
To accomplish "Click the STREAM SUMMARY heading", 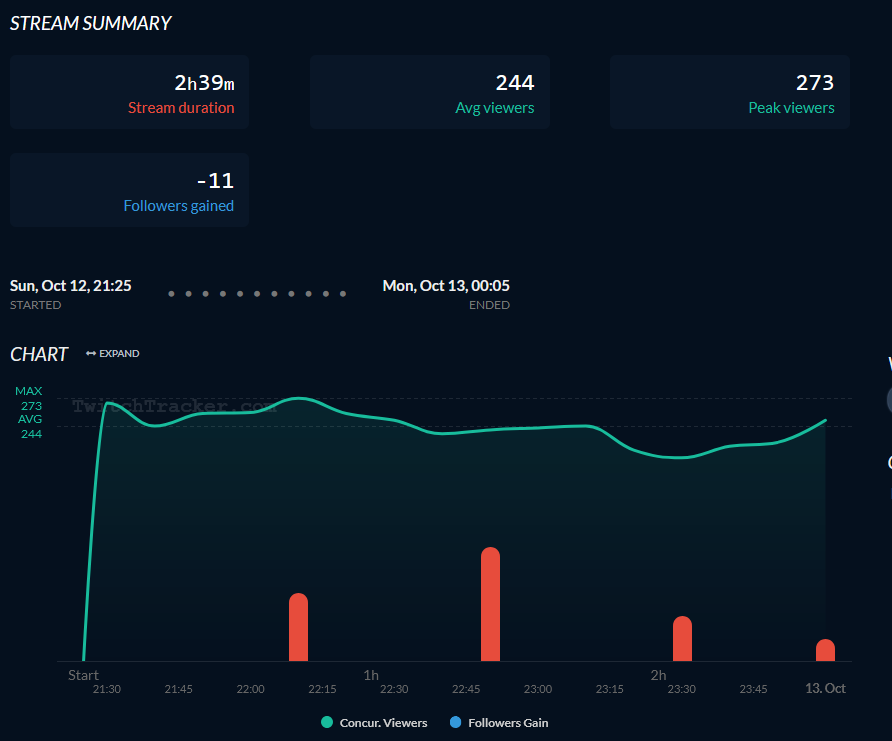I will click(90, 23).
